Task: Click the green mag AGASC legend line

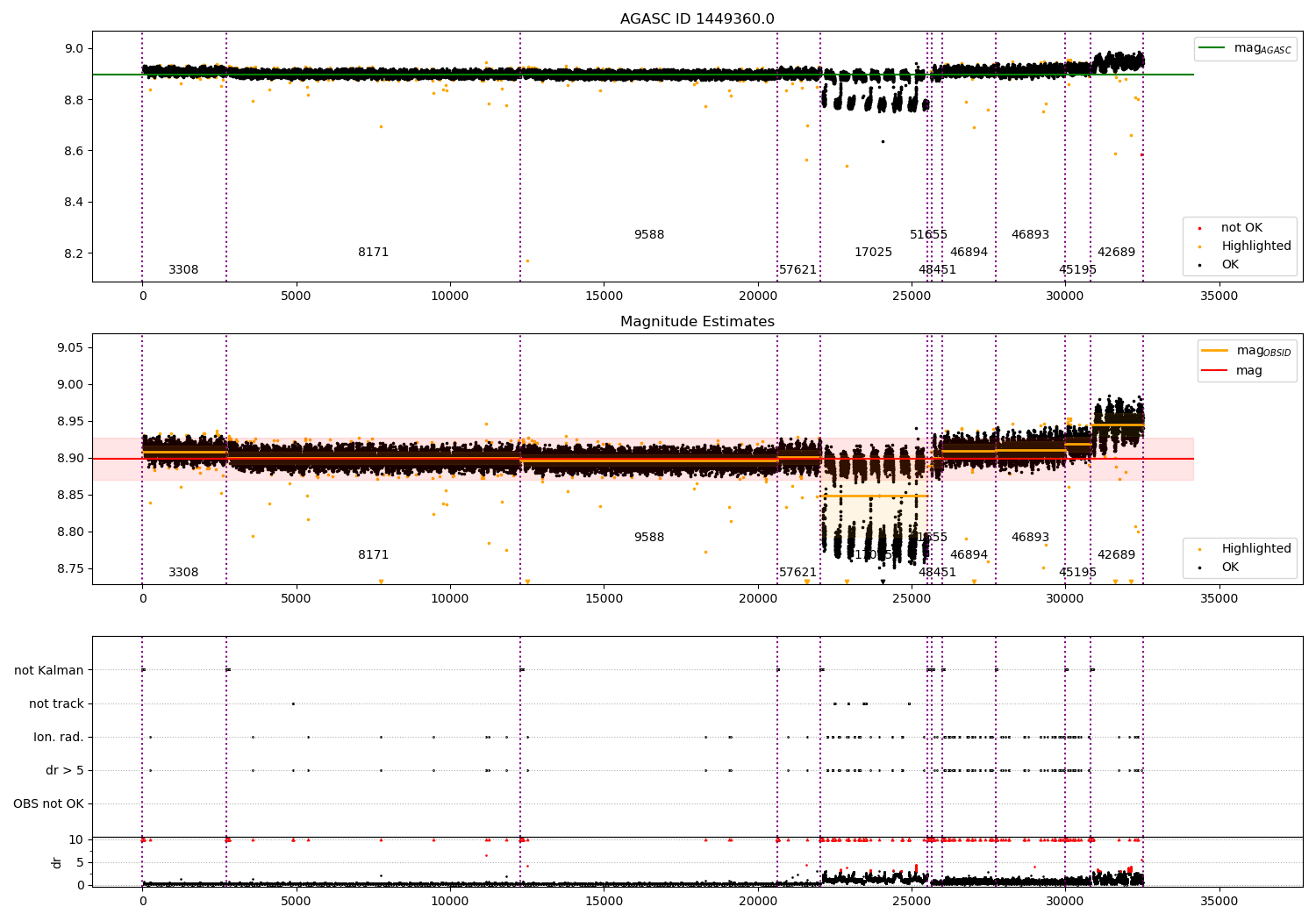Action: click(x=1212, y=48)
